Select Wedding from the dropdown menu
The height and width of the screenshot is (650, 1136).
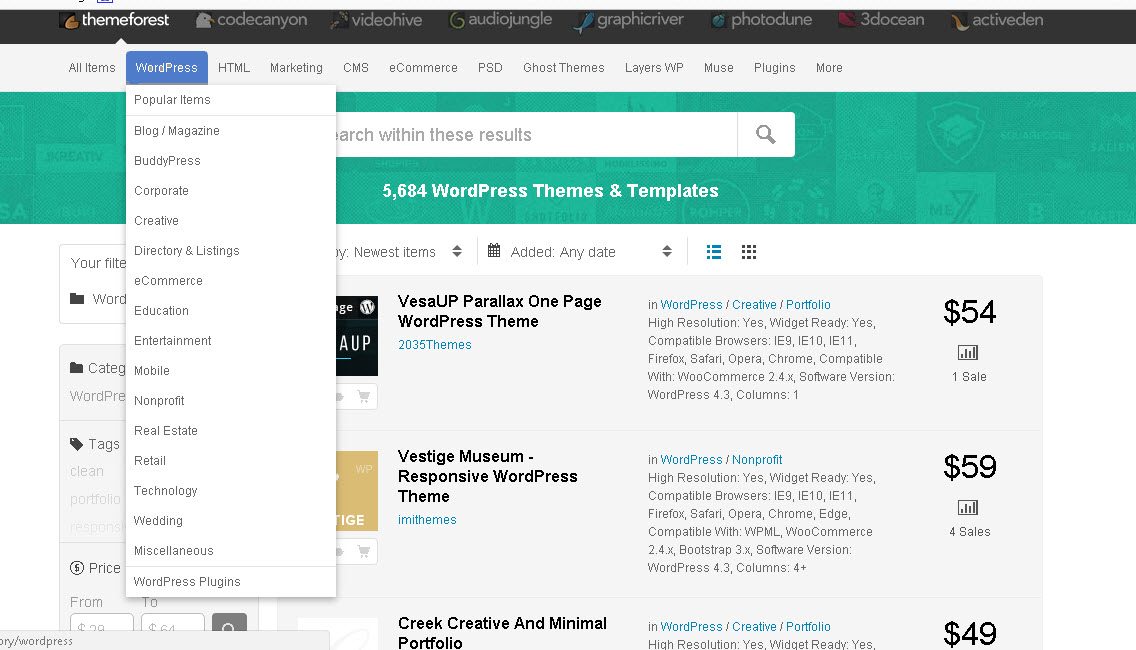click(231, 521)
